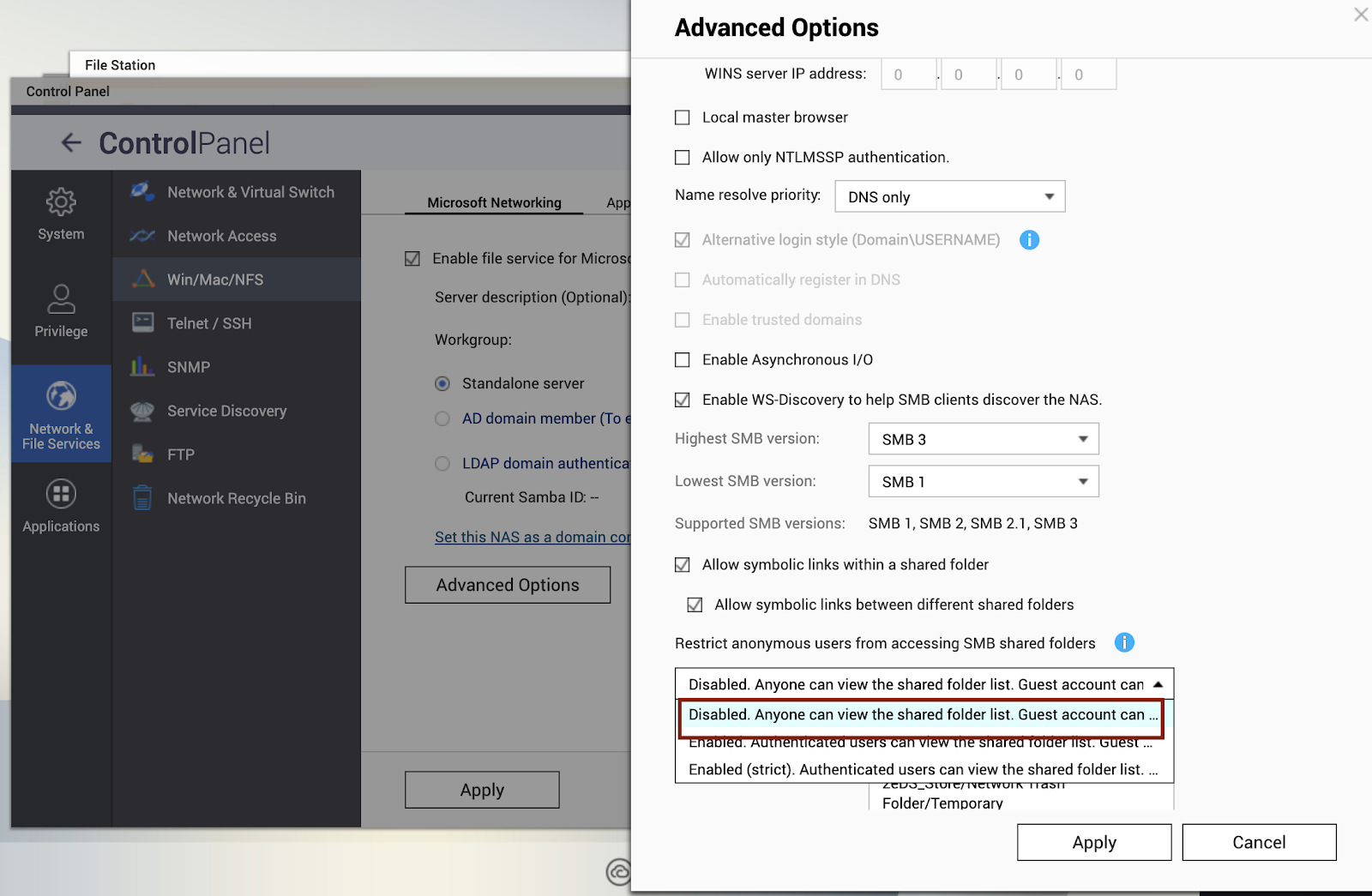Click Set this NAS as a domain controller
This screenshot has height=896, width=1372.
point(532,537)
